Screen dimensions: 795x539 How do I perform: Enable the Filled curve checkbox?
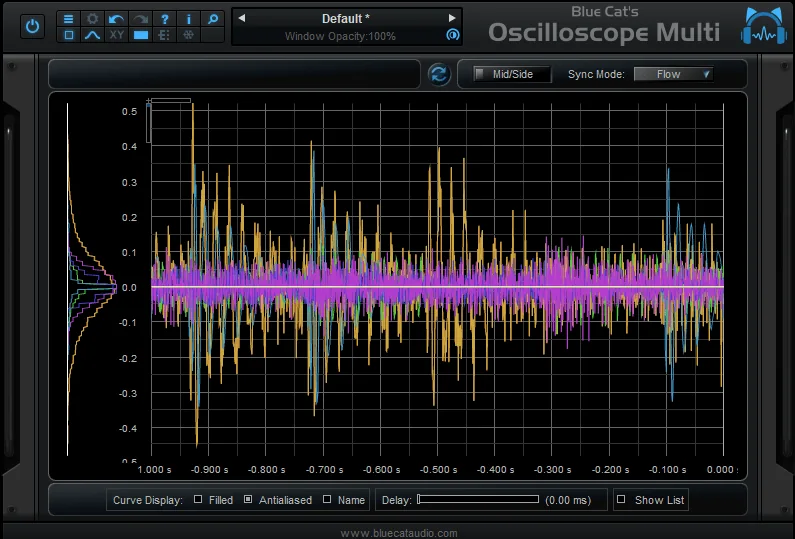pyautogui.click(x=198, y=499)
